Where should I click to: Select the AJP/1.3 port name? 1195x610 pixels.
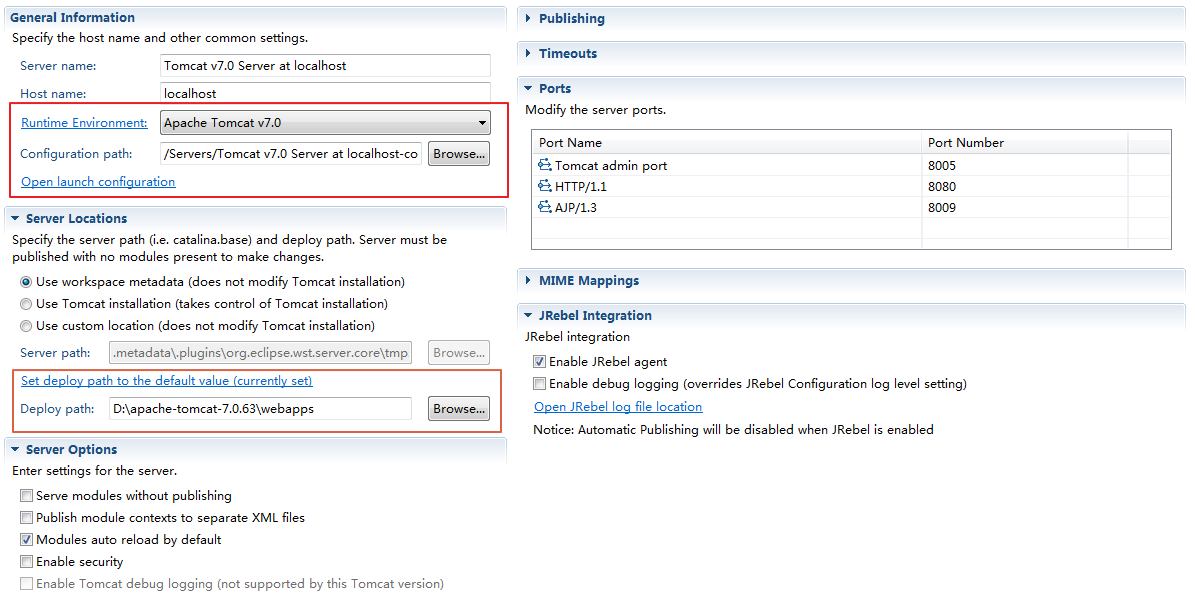(x=575, y=207)
